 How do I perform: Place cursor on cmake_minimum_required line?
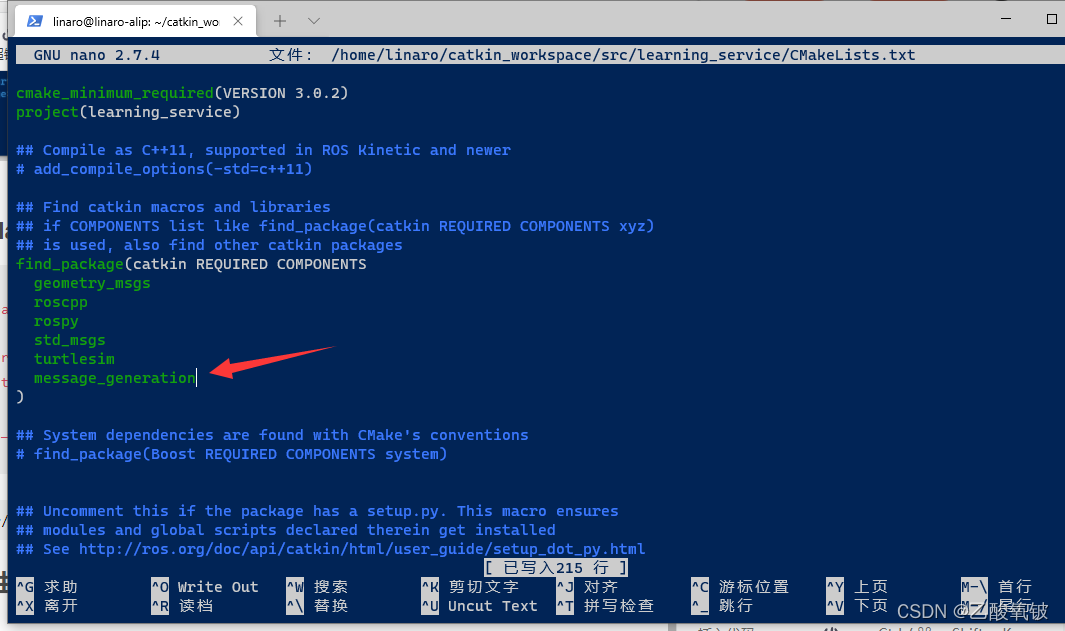[182, 93]
